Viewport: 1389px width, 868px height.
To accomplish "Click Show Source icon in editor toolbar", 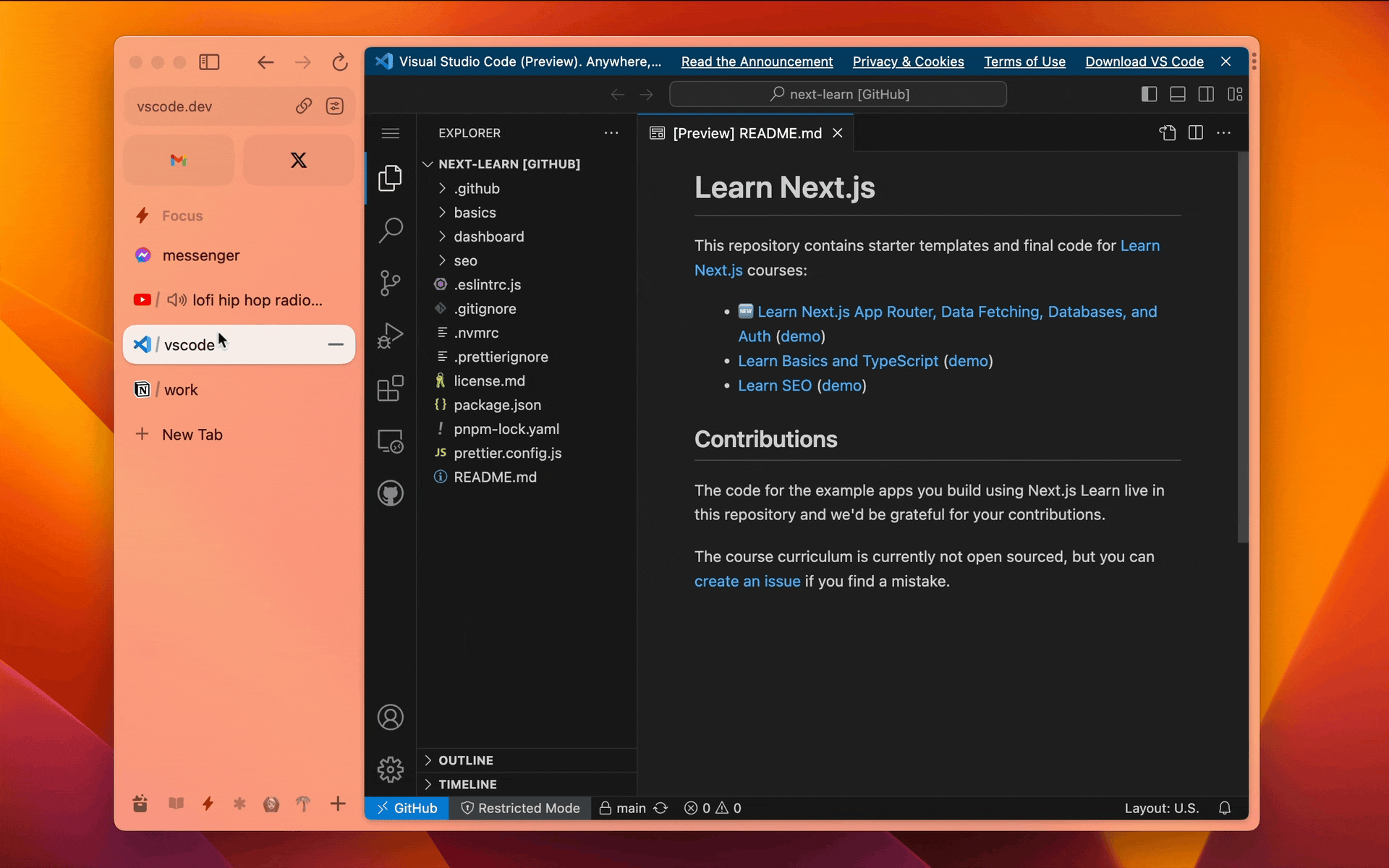I will pos(1168,133).
